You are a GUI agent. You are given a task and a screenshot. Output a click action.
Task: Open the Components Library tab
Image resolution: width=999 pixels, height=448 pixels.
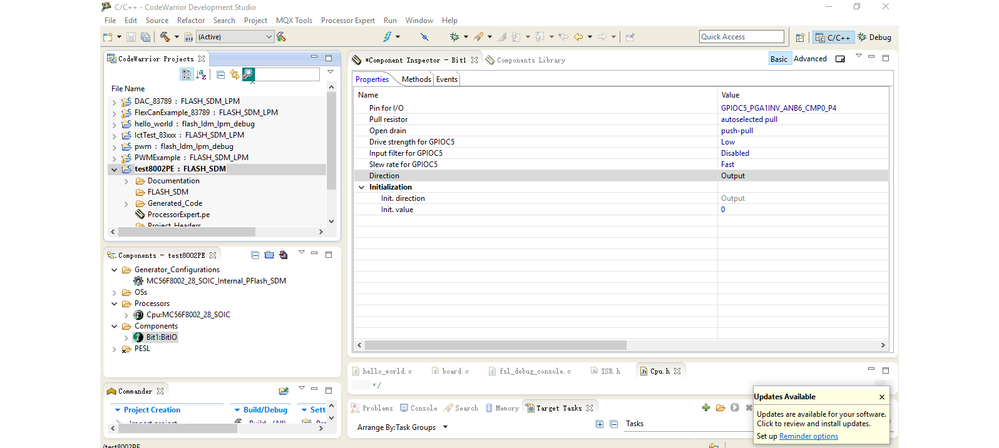pos(525,60)
